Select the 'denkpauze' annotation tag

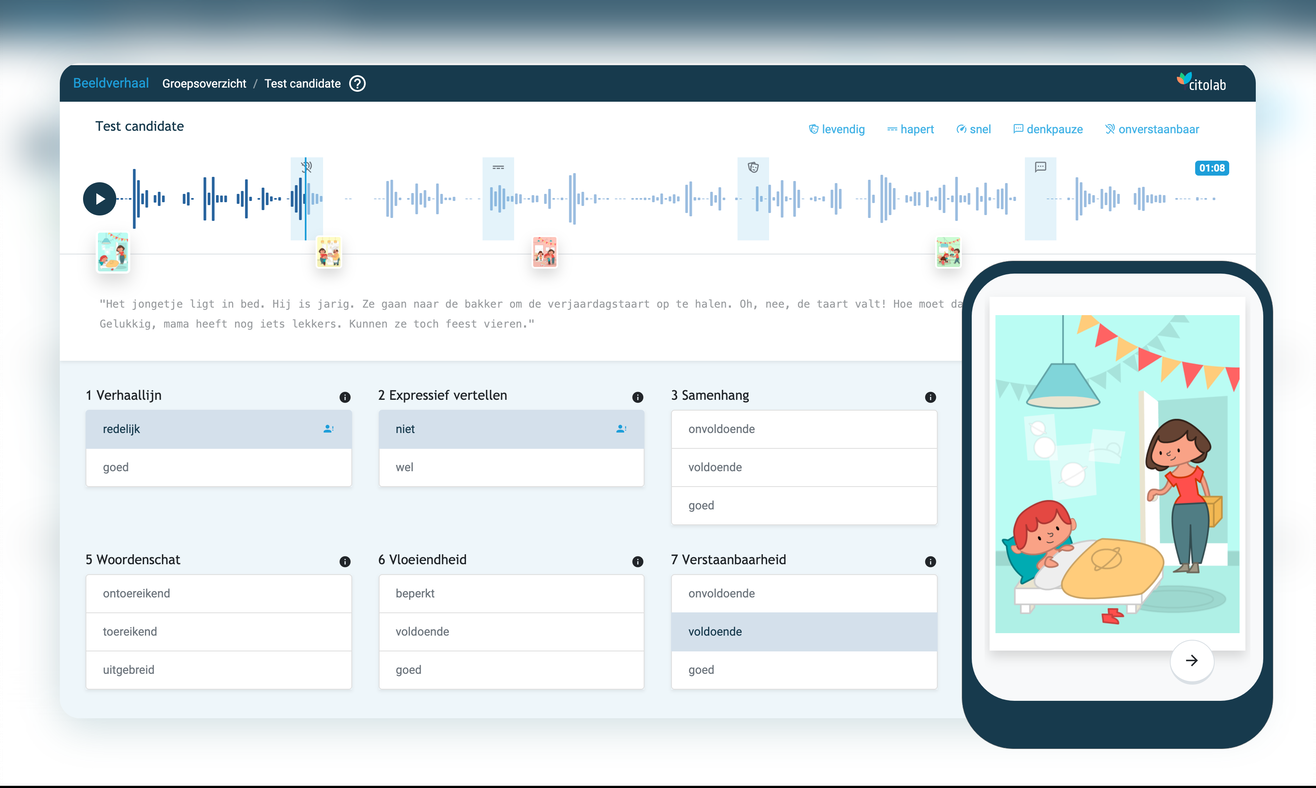click(1047, 129)
